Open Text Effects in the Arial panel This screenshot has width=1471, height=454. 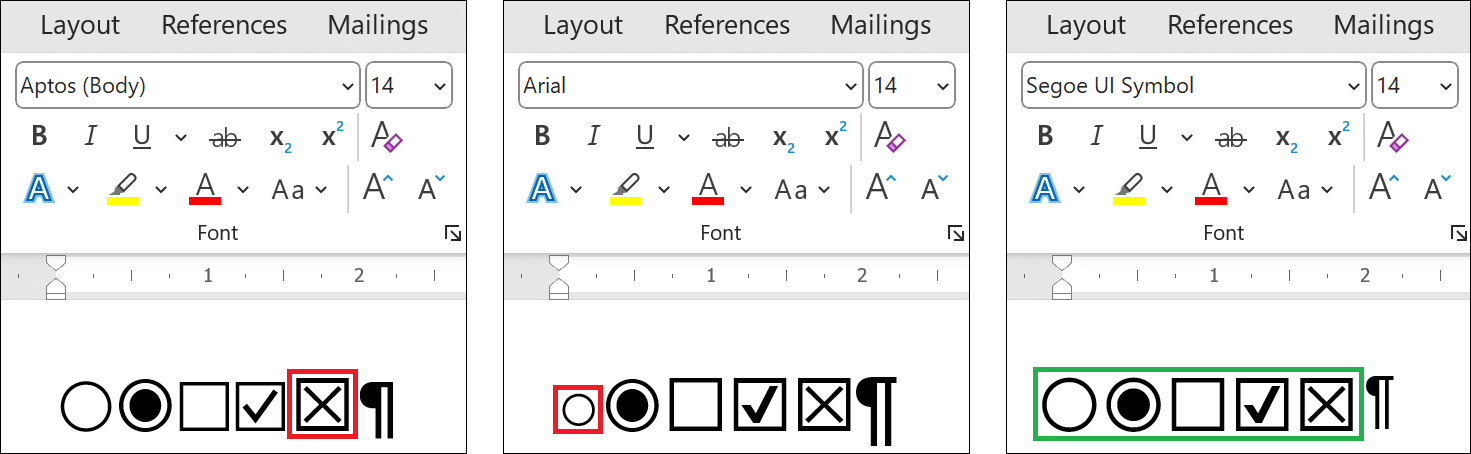point(544,188)
